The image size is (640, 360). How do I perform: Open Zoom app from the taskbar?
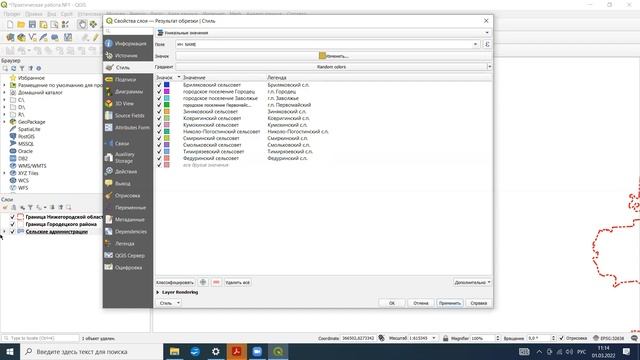point(257,351)
